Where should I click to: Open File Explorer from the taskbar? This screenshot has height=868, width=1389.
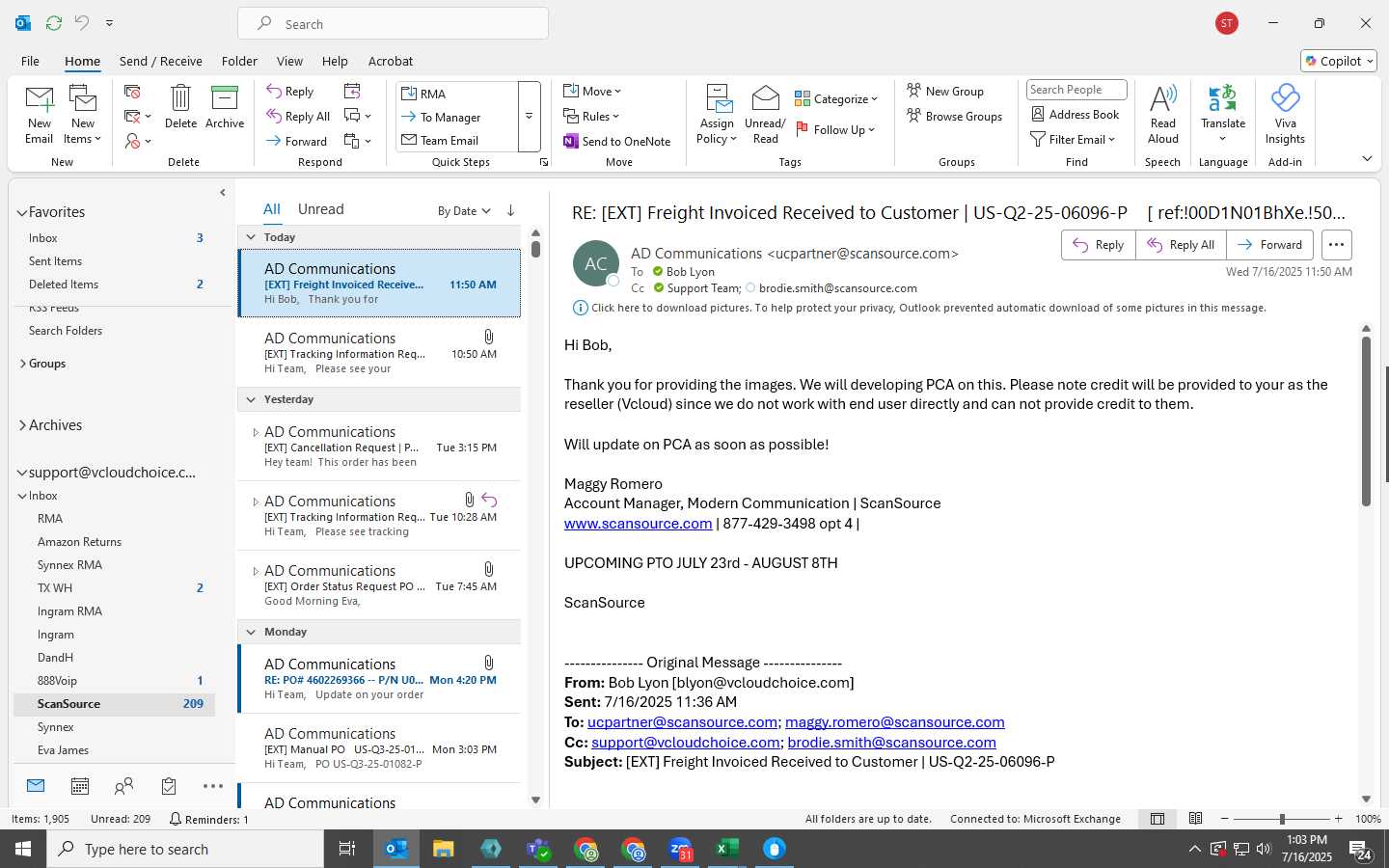[443, 849]
